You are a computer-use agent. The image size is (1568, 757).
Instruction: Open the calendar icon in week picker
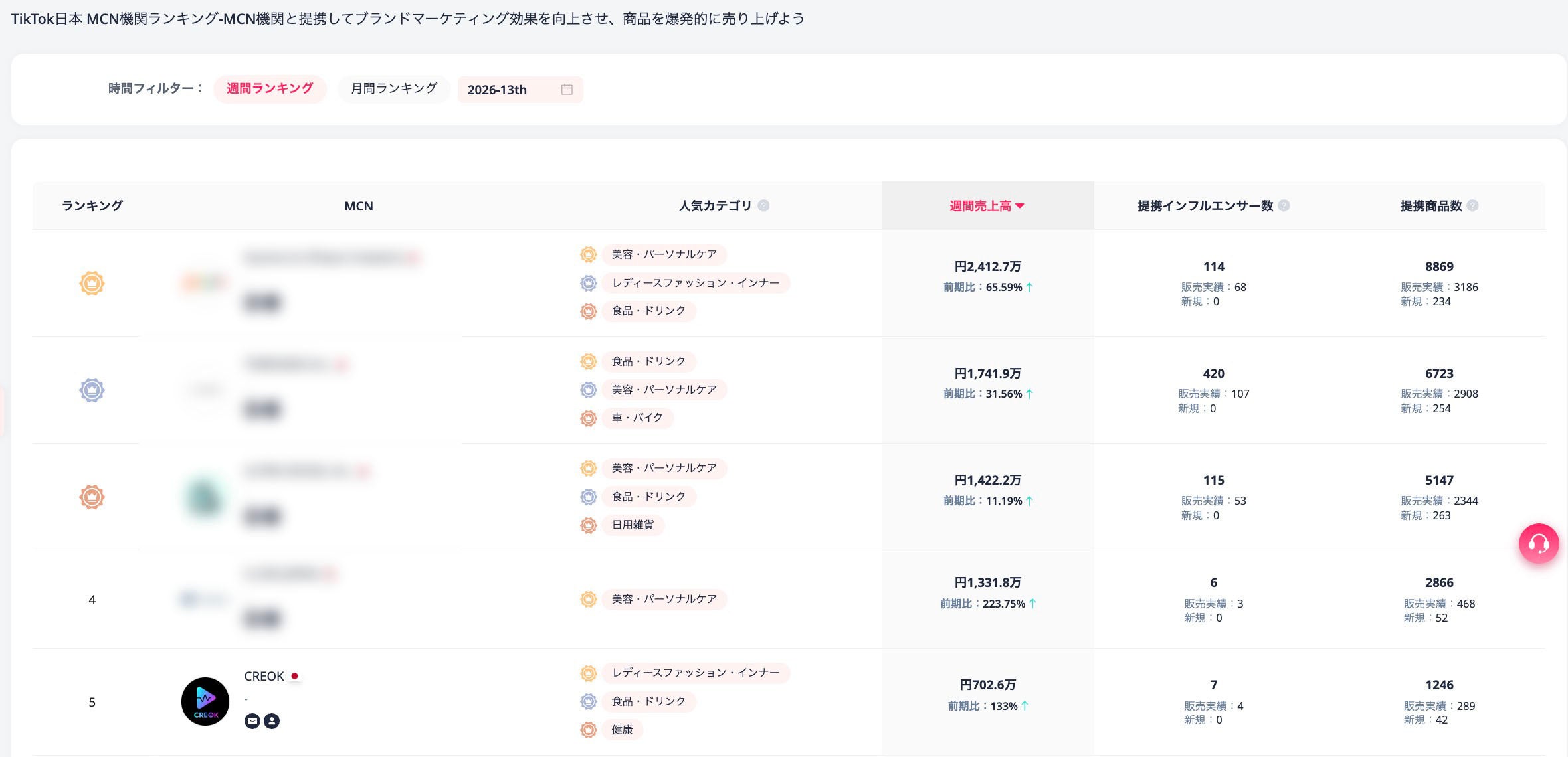pos(567,90)
